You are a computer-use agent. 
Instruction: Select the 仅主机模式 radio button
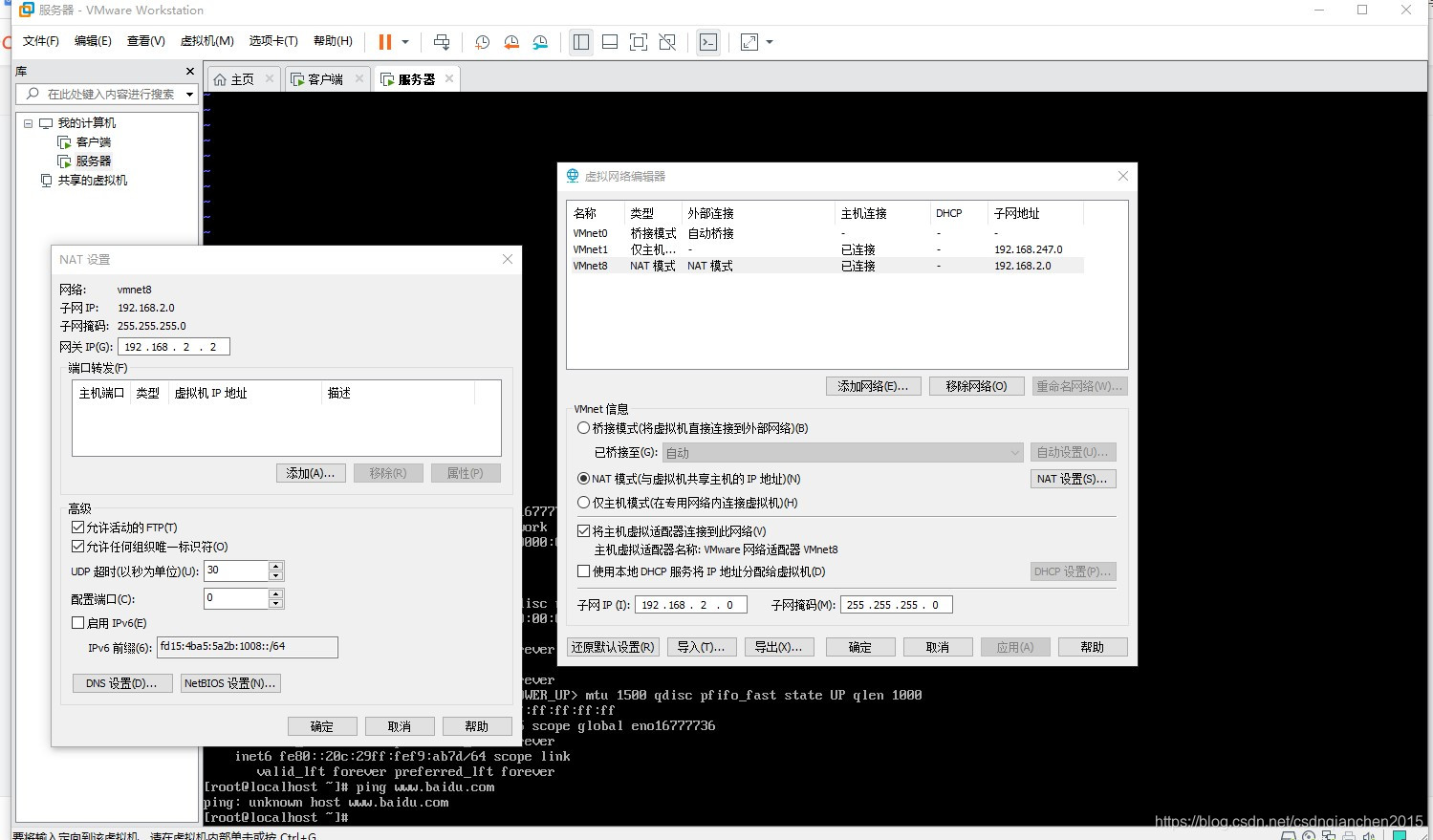point(583,503)
